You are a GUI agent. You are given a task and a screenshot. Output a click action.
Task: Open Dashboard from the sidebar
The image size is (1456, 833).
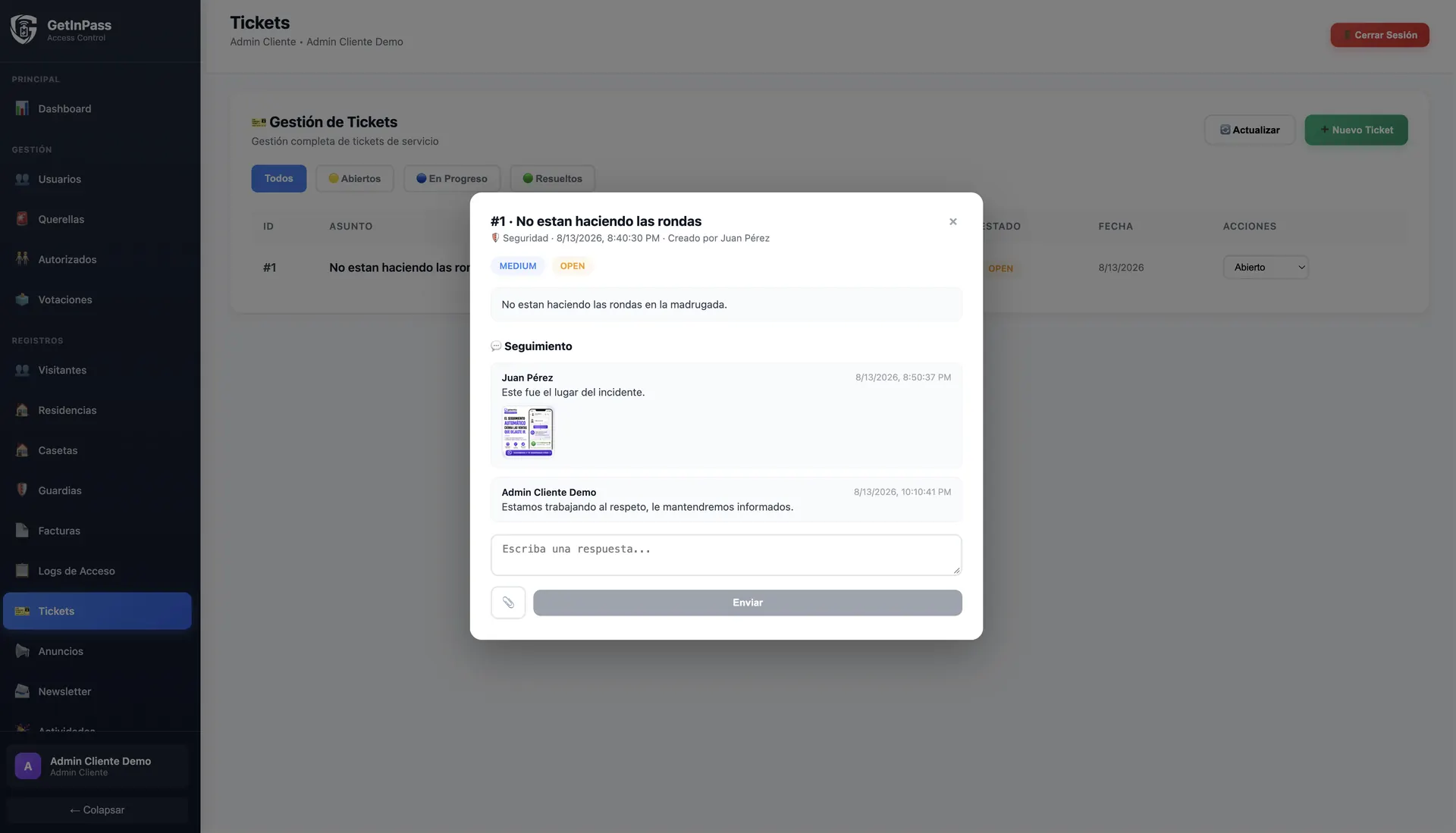coord(97,108)
